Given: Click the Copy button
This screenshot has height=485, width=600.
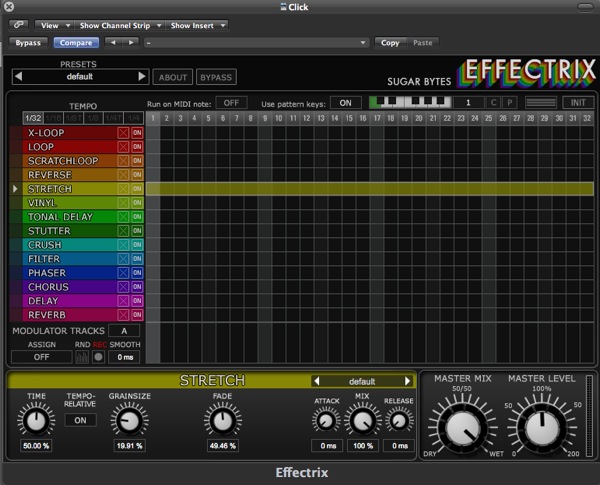Looking at the screenshot, I should (x=390, y=42).
